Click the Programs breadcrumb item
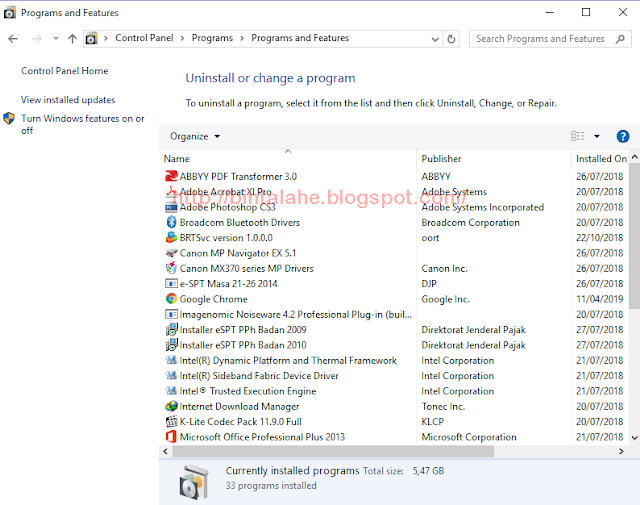The image size is (640, 505). 212,38
